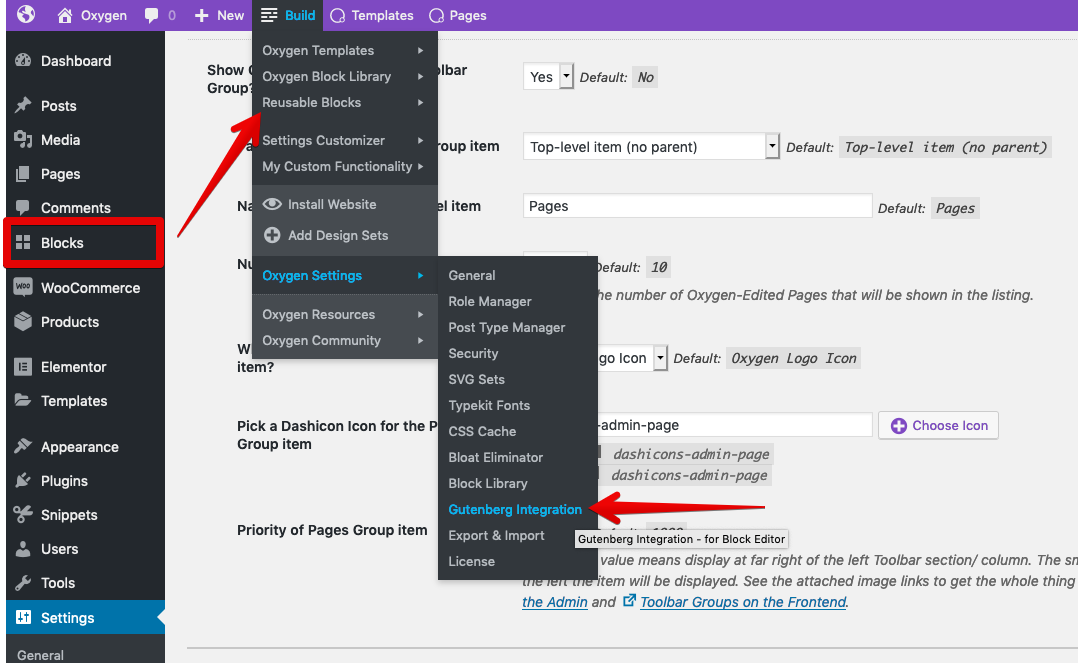The height and width of the screenshot is (663, 1078).
Task: Click the Templates folder icon in sidebar
Action: pyautogui.click(x=23, y=400)
